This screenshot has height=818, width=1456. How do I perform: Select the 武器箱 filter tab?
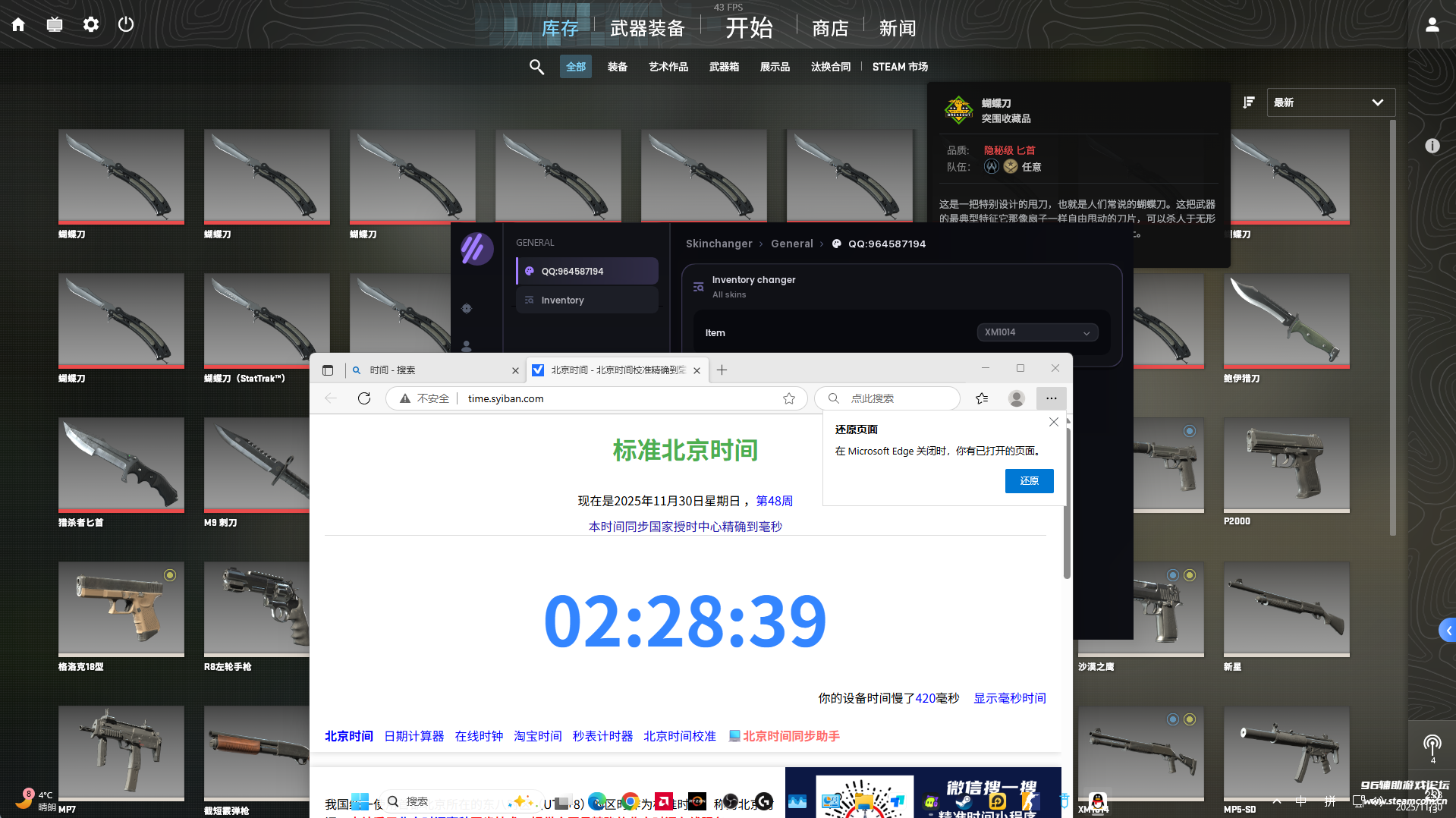(x=724, y=67)
